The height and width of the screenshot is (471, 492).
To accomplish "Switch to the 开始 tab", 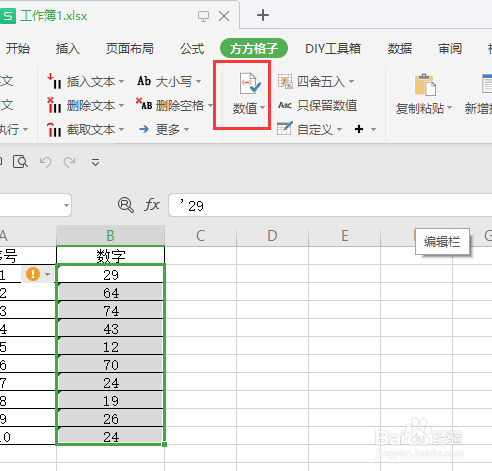I will (x=18, y=49).
